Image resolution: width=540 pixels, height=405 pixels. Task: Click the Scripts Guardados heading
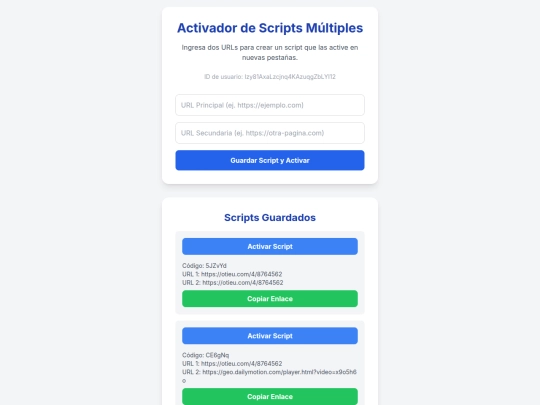(270, 218)
